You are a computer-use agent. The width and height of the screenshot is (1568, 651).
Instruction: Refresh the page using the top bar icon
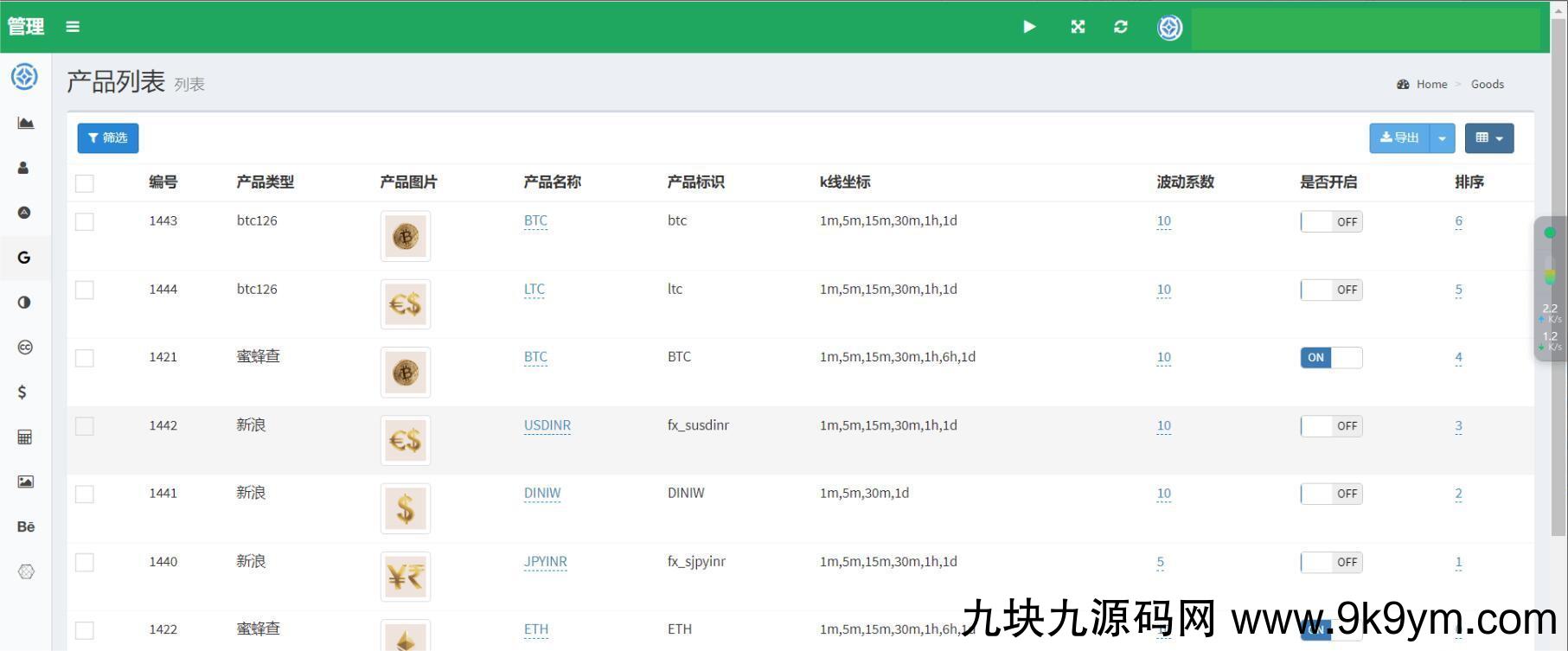[1121, 27]
